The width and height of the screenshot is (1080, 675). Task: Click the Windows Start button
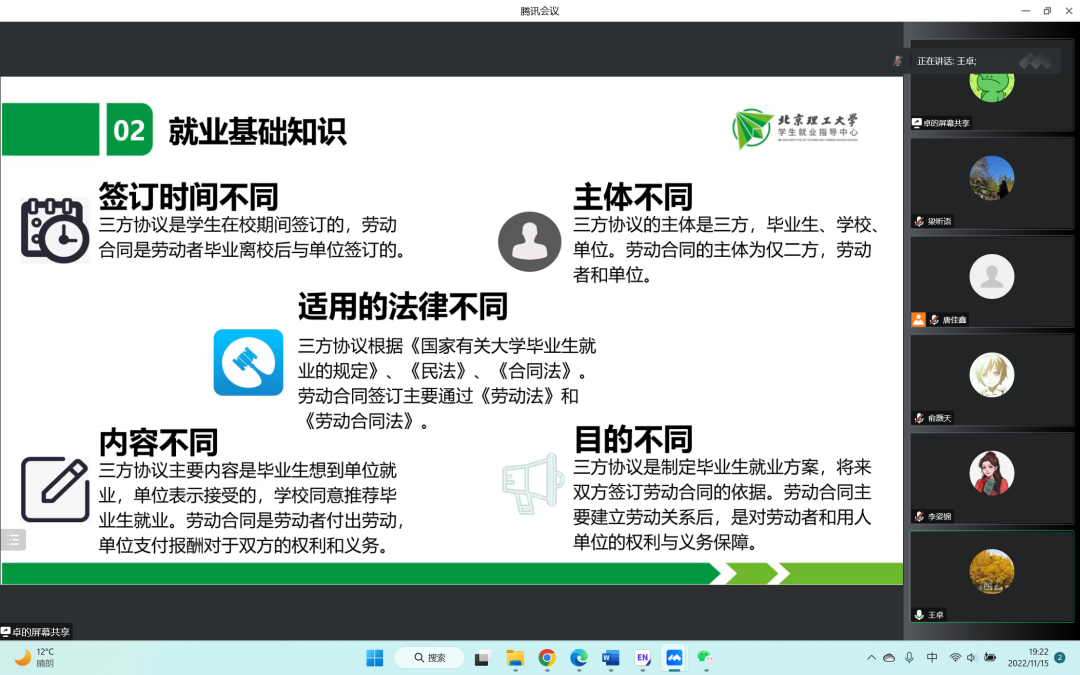click(x=374, y=658)
